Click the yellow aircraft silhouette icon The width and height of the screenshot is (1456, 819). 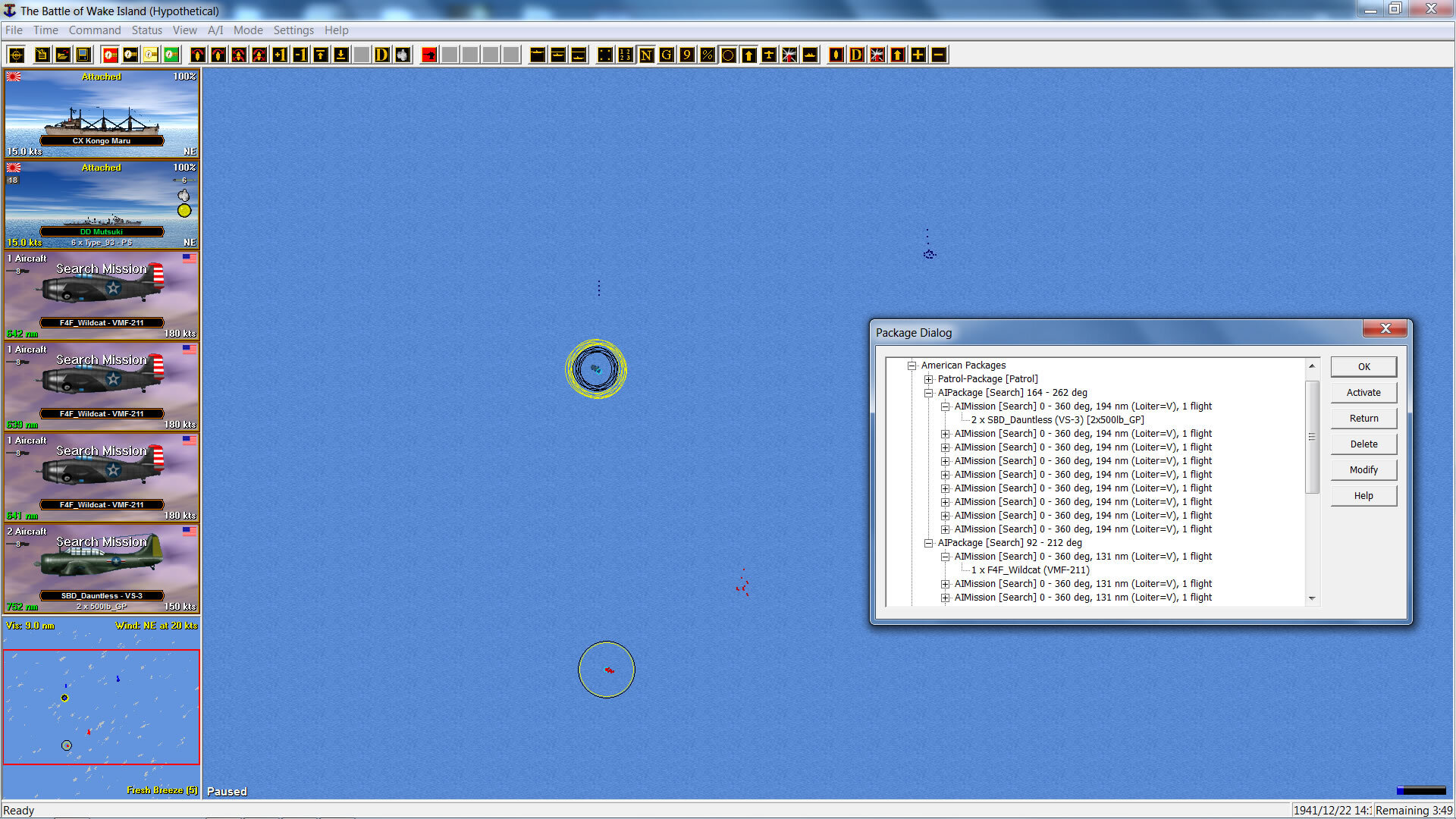coord(769,55)
